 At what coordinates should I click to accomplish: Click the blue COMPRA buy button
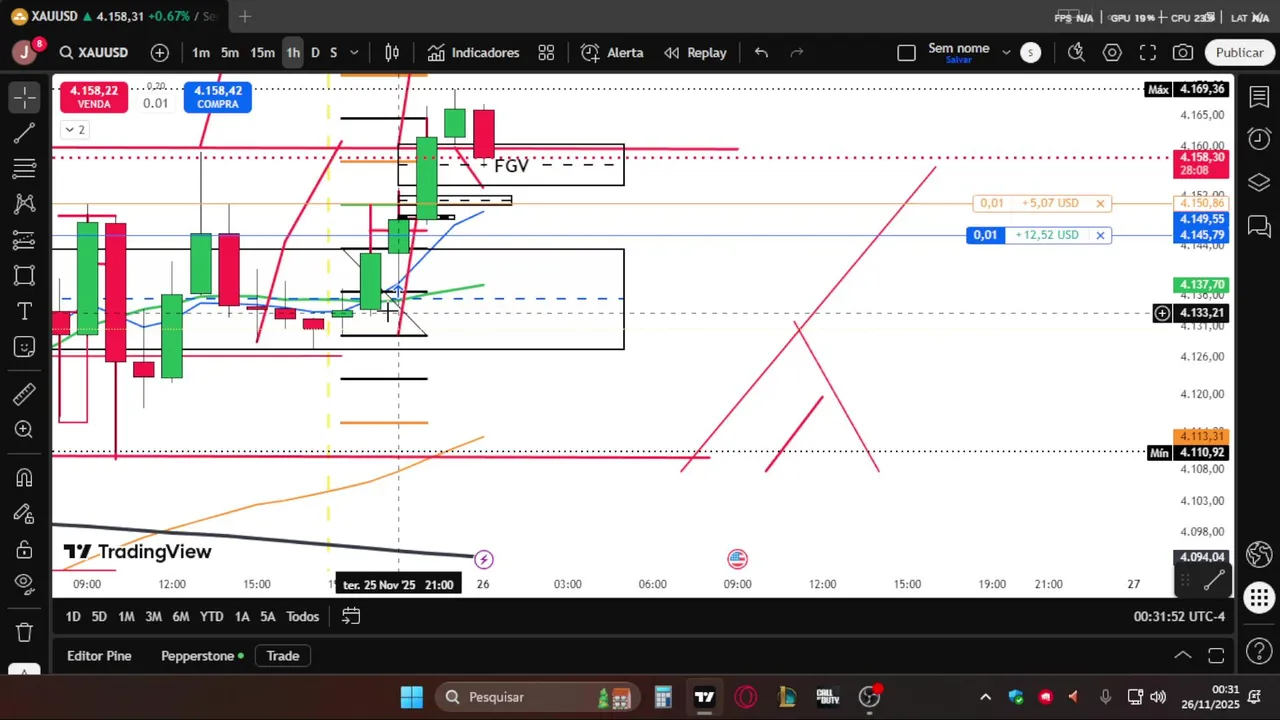217,97
